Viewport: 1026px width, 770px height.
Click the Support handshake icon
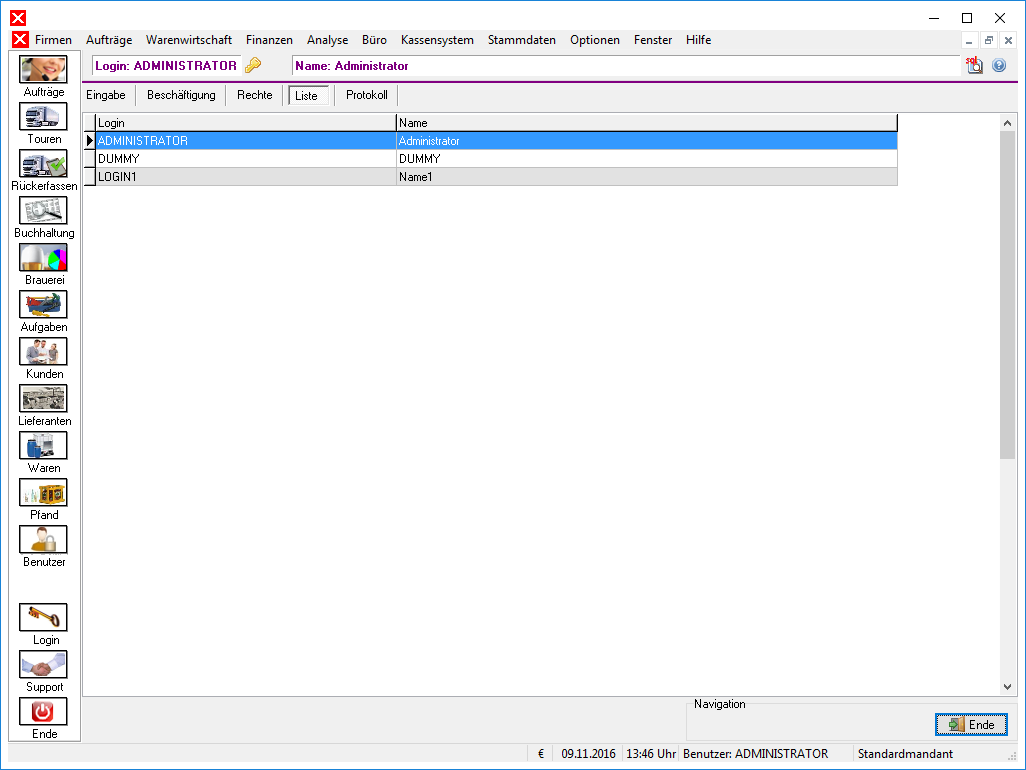[43, 665]
